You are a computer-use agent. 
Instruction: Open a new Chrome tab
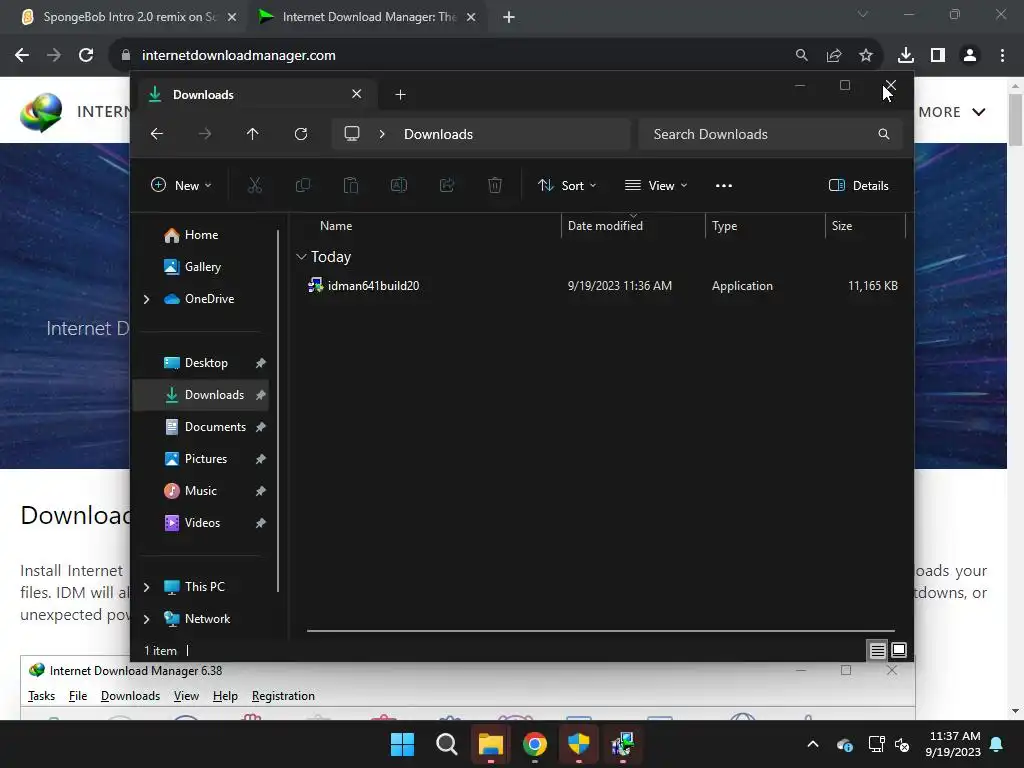tap(509, 17)
